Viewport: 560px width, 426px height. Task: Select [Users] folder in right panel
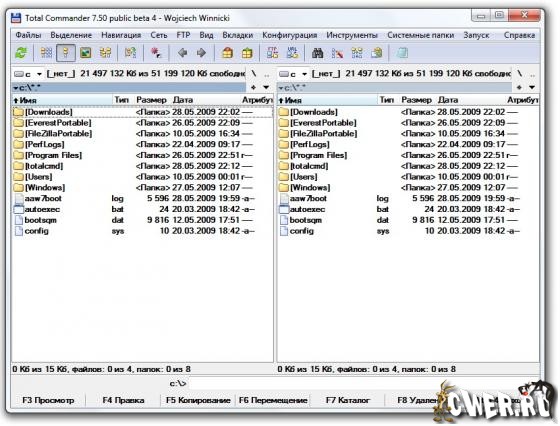tap(408, 177)
